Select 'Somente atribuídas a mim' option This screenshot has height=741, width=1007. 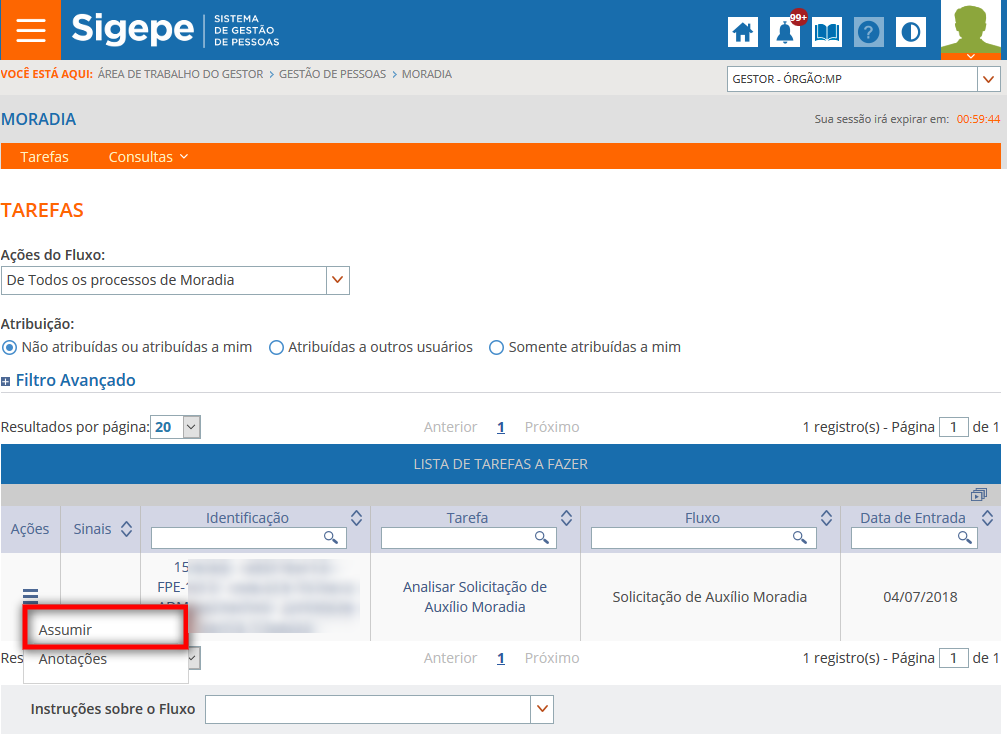497,348
